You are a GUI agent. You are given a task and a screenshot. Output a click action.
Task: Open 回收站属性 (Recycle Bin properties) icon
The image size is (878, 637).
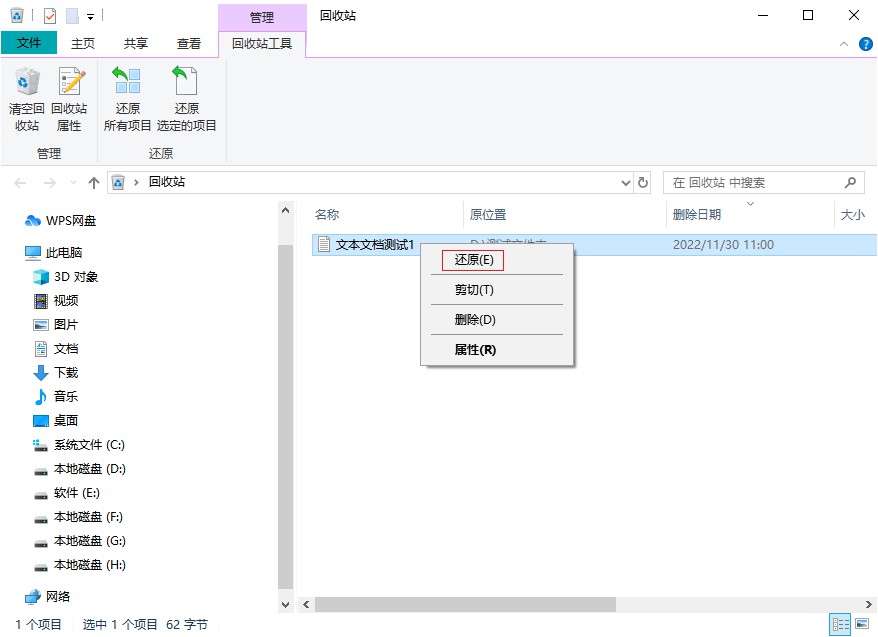coord(69,97)
